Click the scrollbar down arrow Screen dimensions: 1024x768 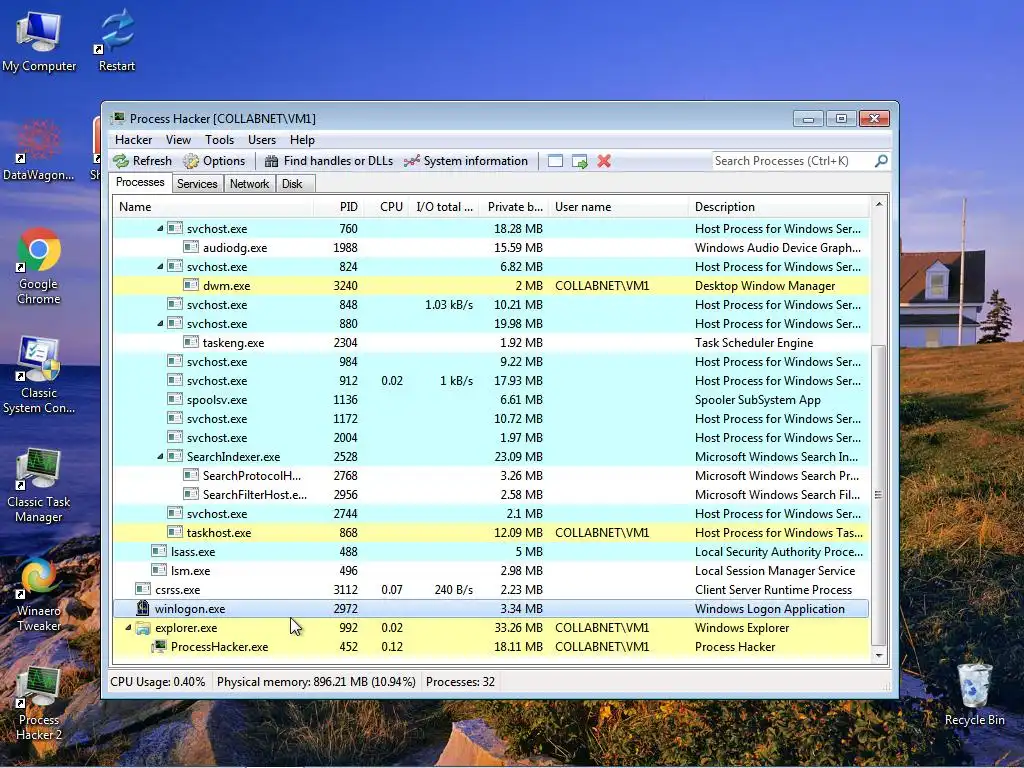879,655
